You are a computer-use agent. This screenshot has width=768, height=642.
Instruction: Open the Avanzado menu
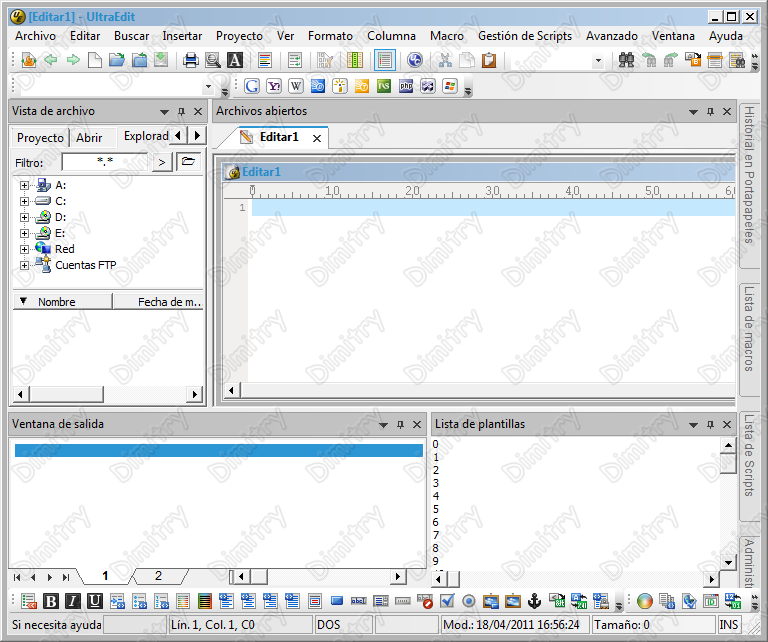pyautogui.click(x=612, y=36)
